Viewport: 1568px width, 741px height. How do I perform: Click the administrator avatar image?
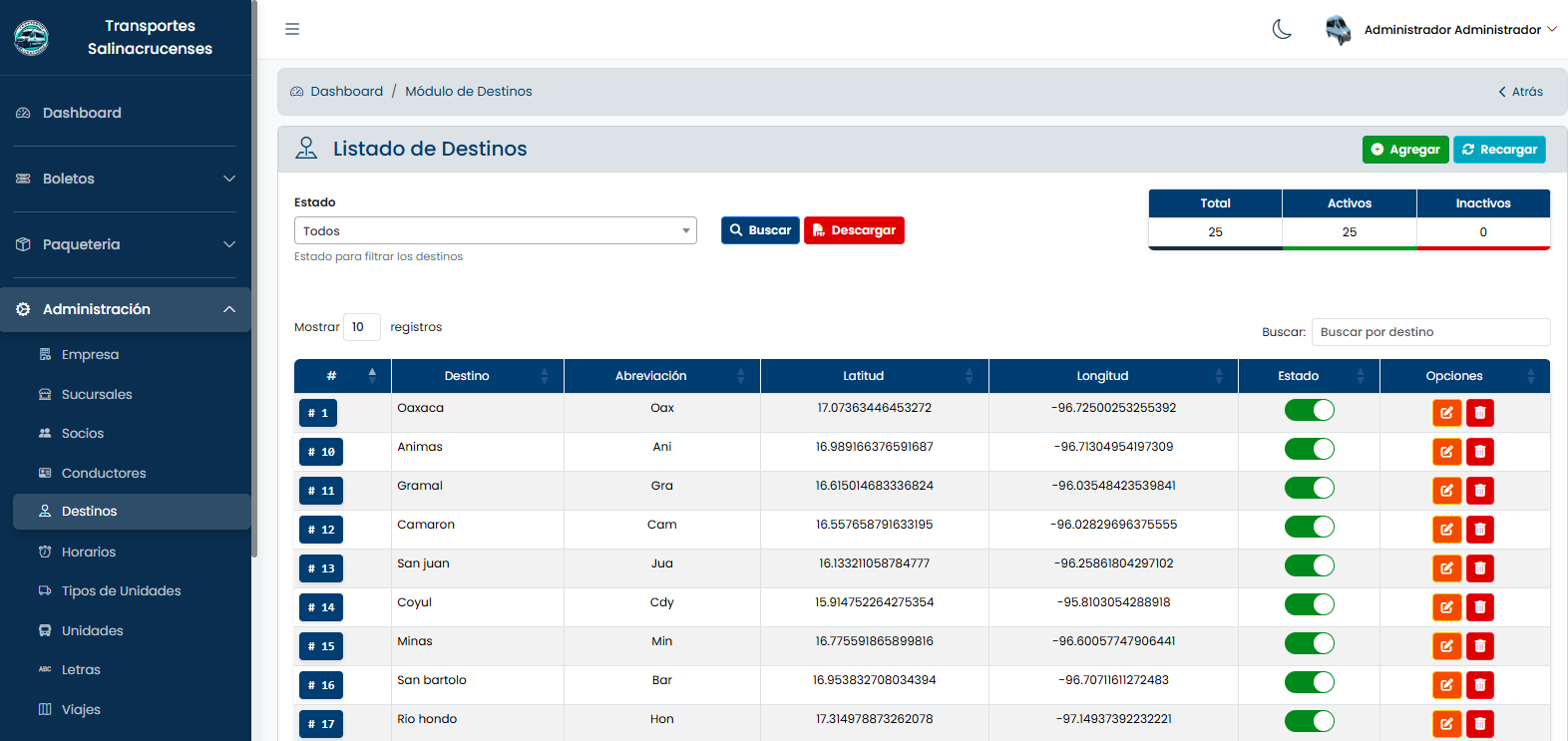[x=1338, y=30]
